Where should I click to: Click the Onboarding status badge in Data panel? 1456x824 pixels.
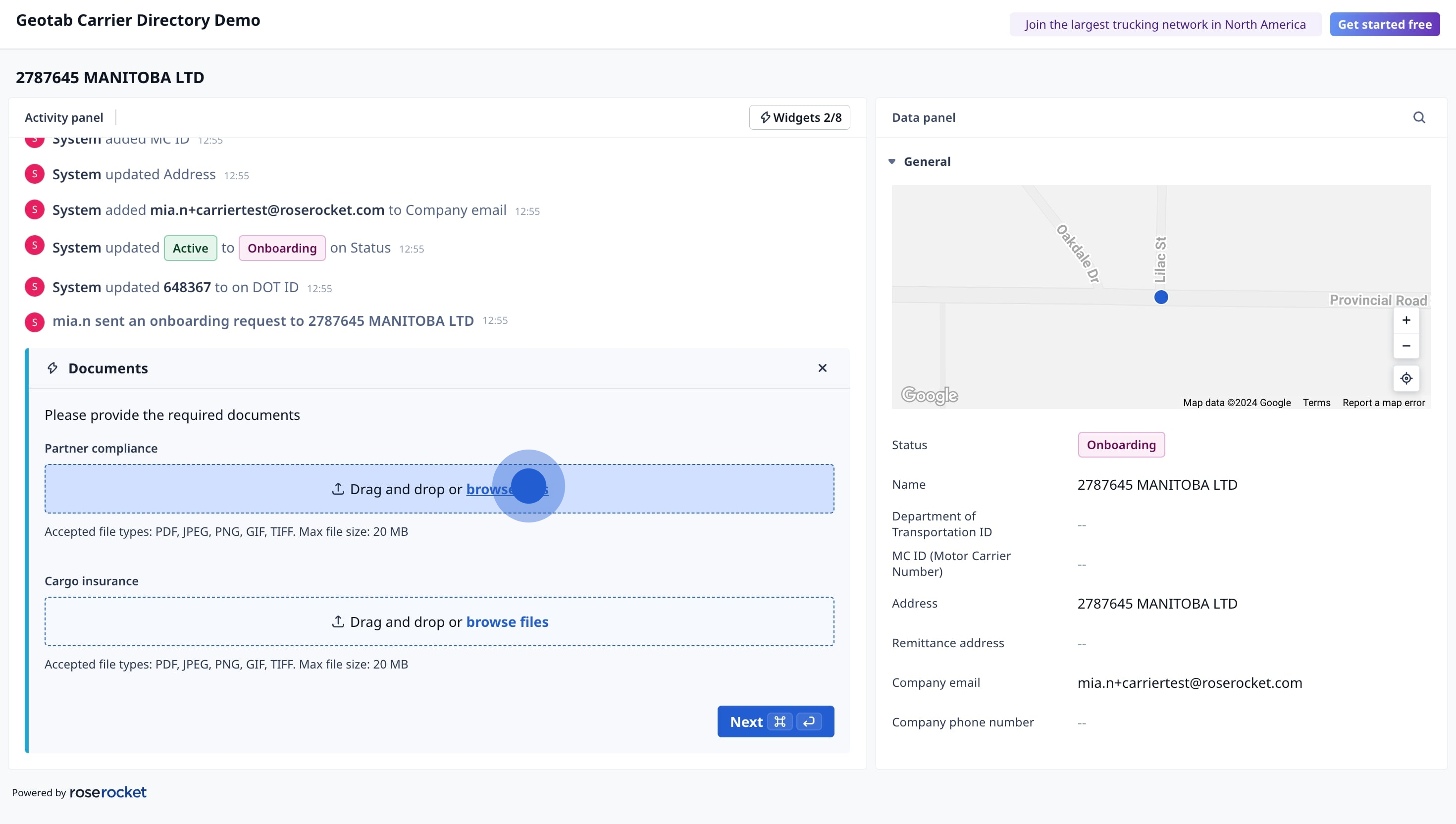point(1121,445)
